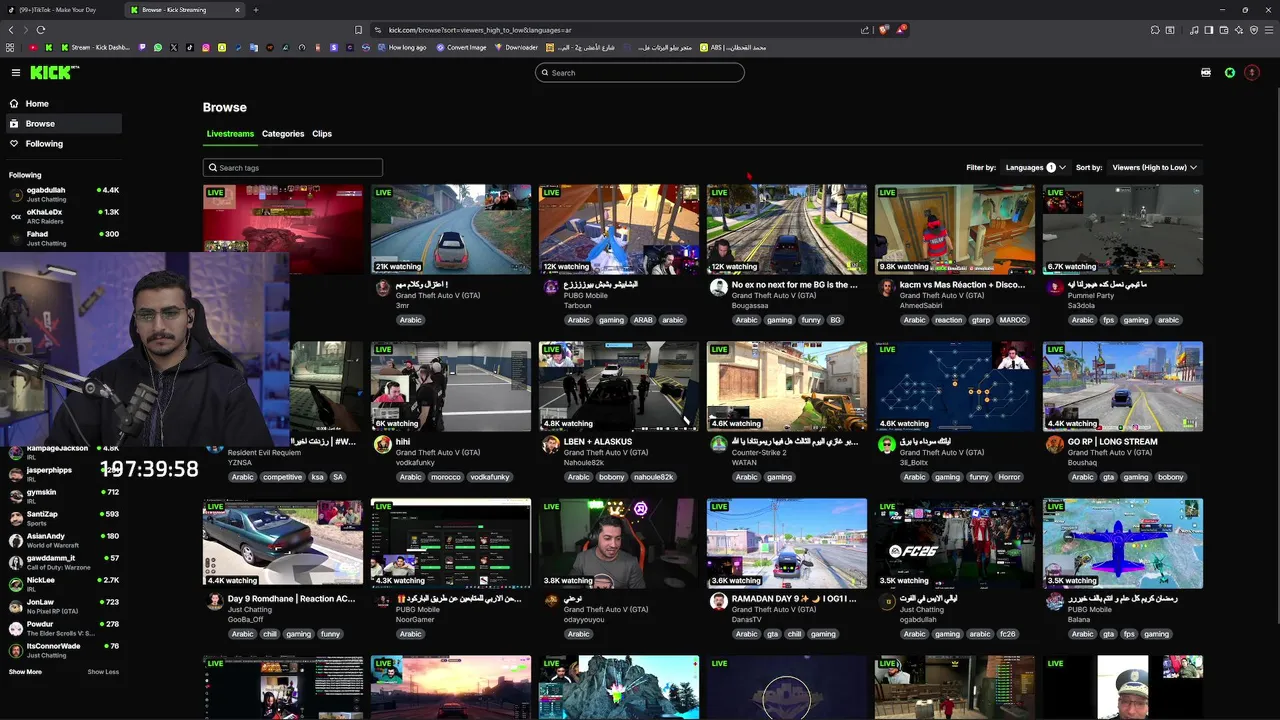The image size is (1280, 720).
Task: Click Show Less under recommended channels
Action: coord(103,672)
